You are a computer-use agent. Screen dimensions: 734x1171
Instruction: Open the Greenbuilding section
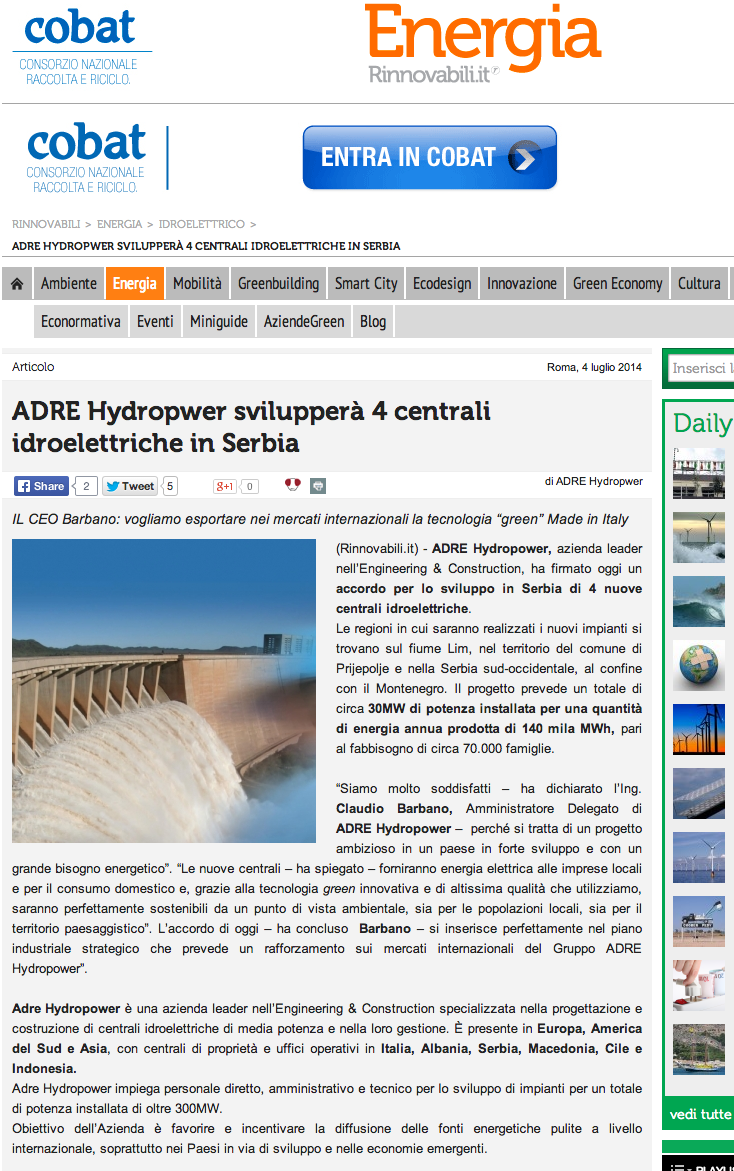[279, 284]
